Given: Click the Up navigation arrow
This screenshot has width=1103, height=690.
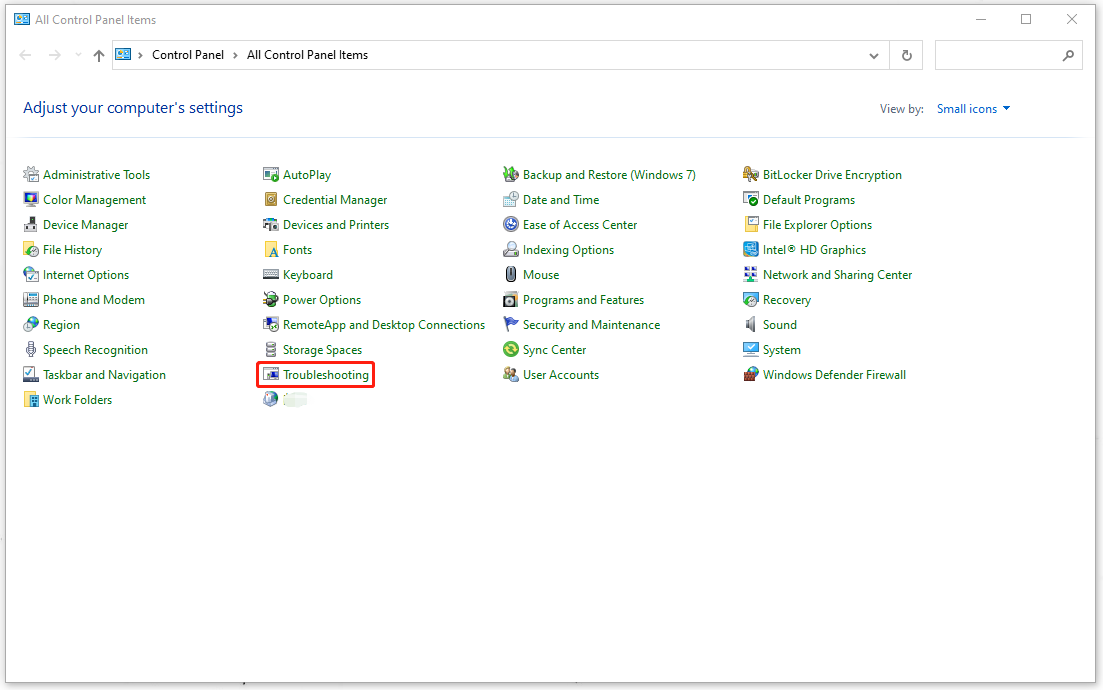Looking at the screenshot, I should click(98, 55).
